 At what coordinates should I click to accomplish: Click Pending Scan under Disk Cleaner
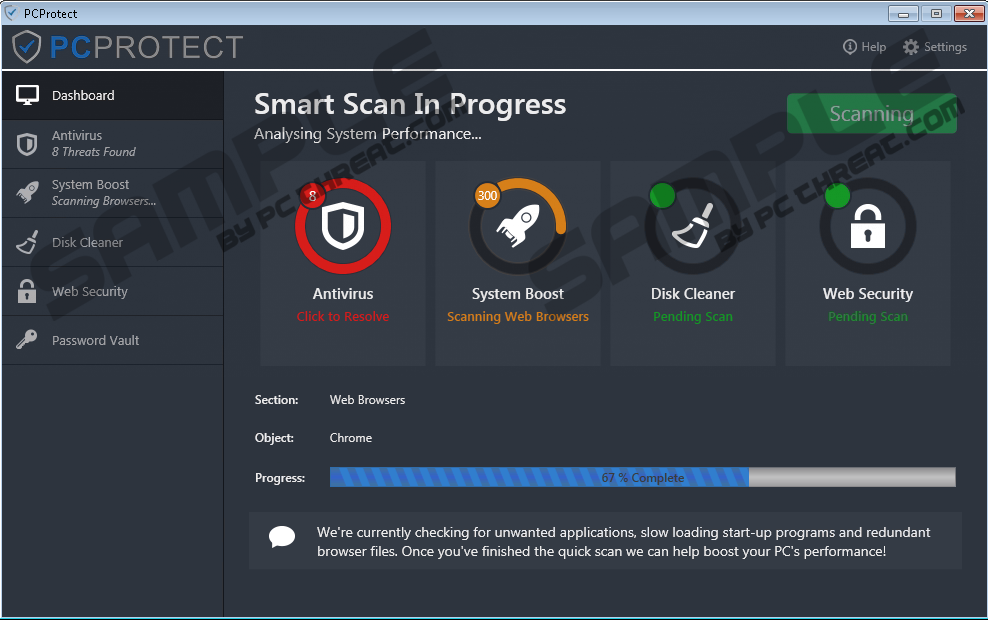(692, 316)
